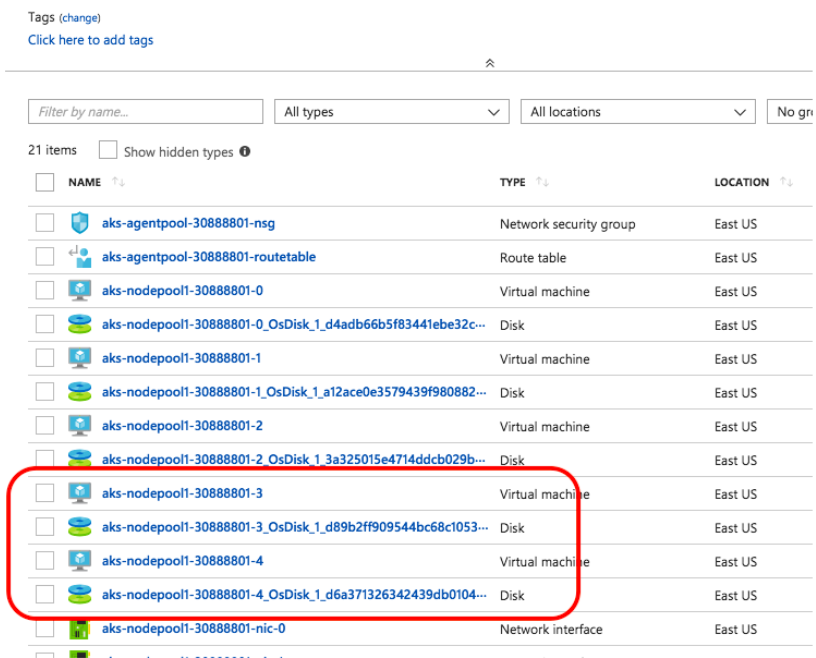Viewport: 816px width, 658px height.
Task: Select checkbox for aks-nodepool1-30888801-1 VM
Action: 45,358
